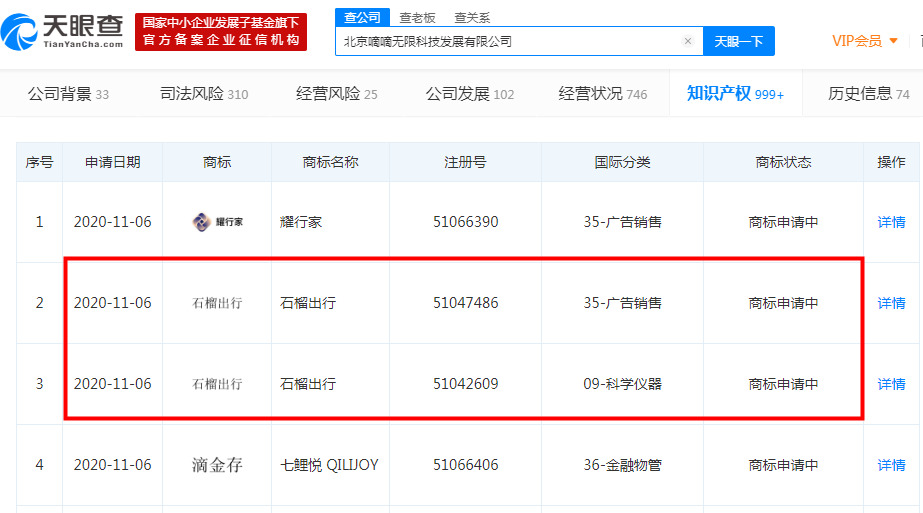
Task: Open the 公司发展 tab
Action: click(x=470, y=94)
